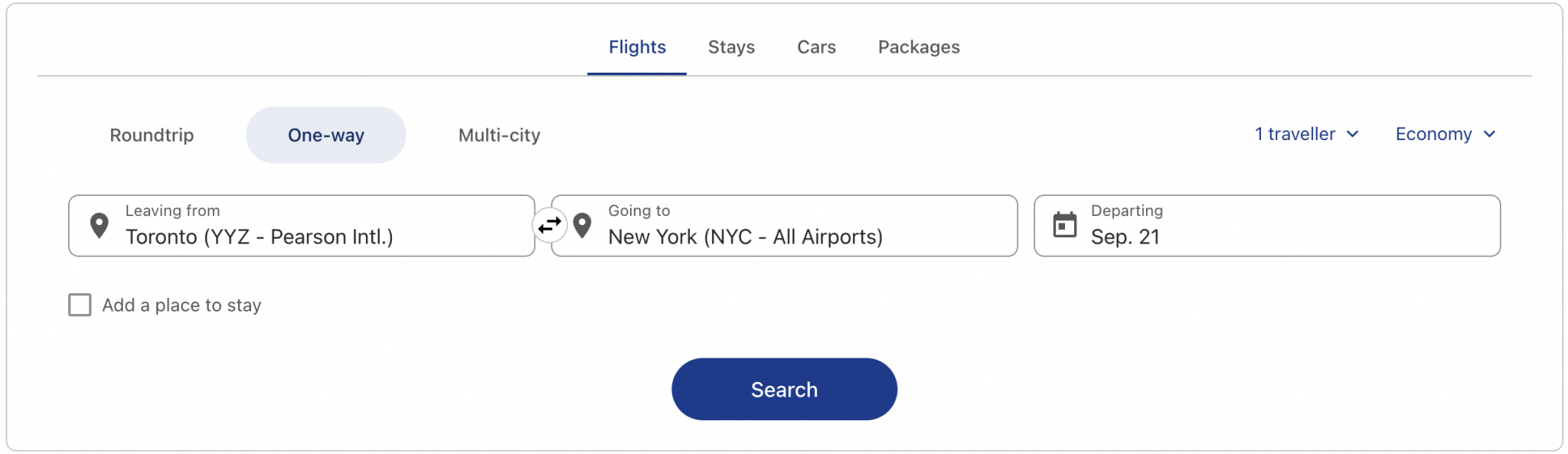The image size is (1568, 454).
Task: Click the Search button
Action: pyautogui.click(x=783, y=389)
